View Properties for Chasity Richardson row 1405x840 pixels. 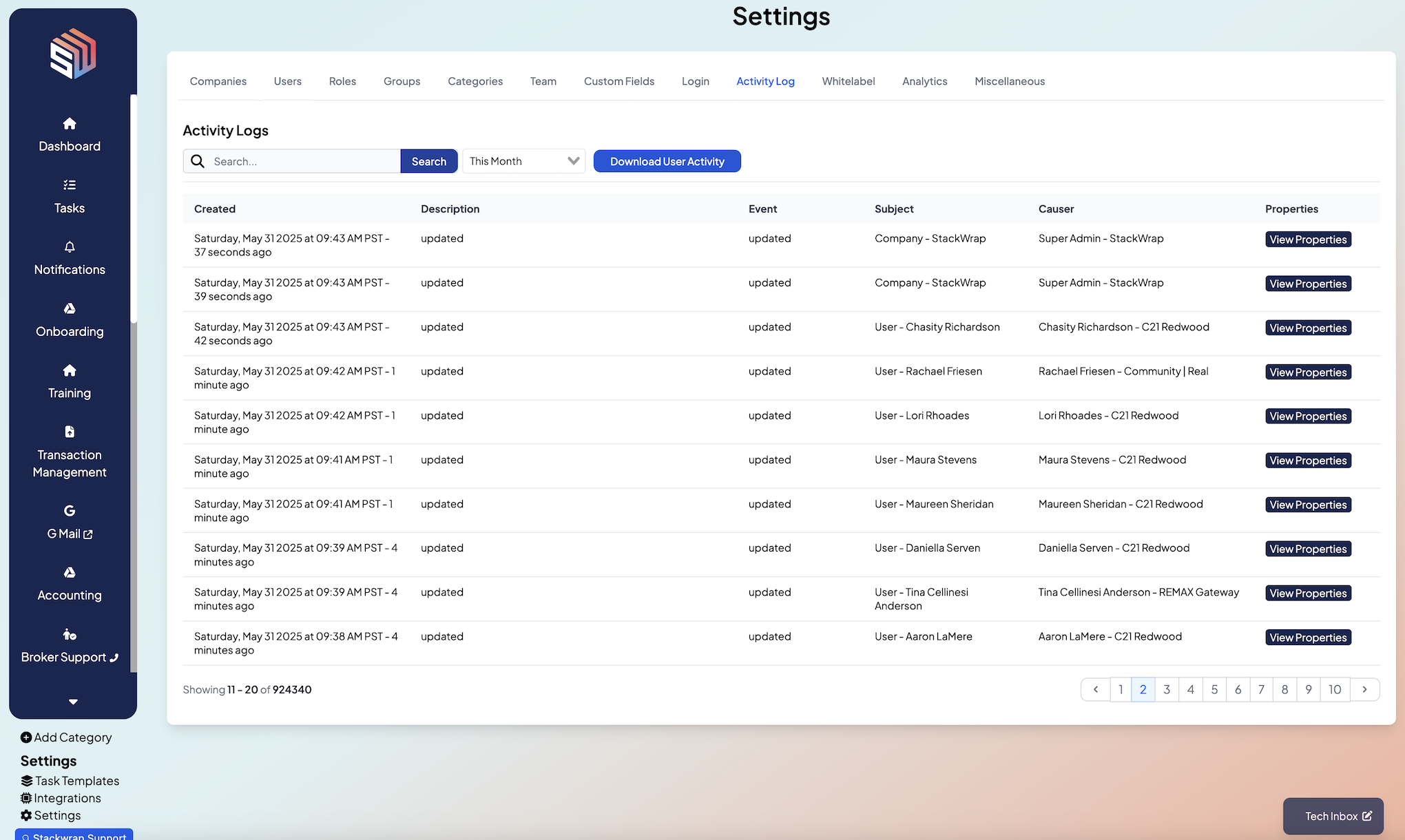1308,328
